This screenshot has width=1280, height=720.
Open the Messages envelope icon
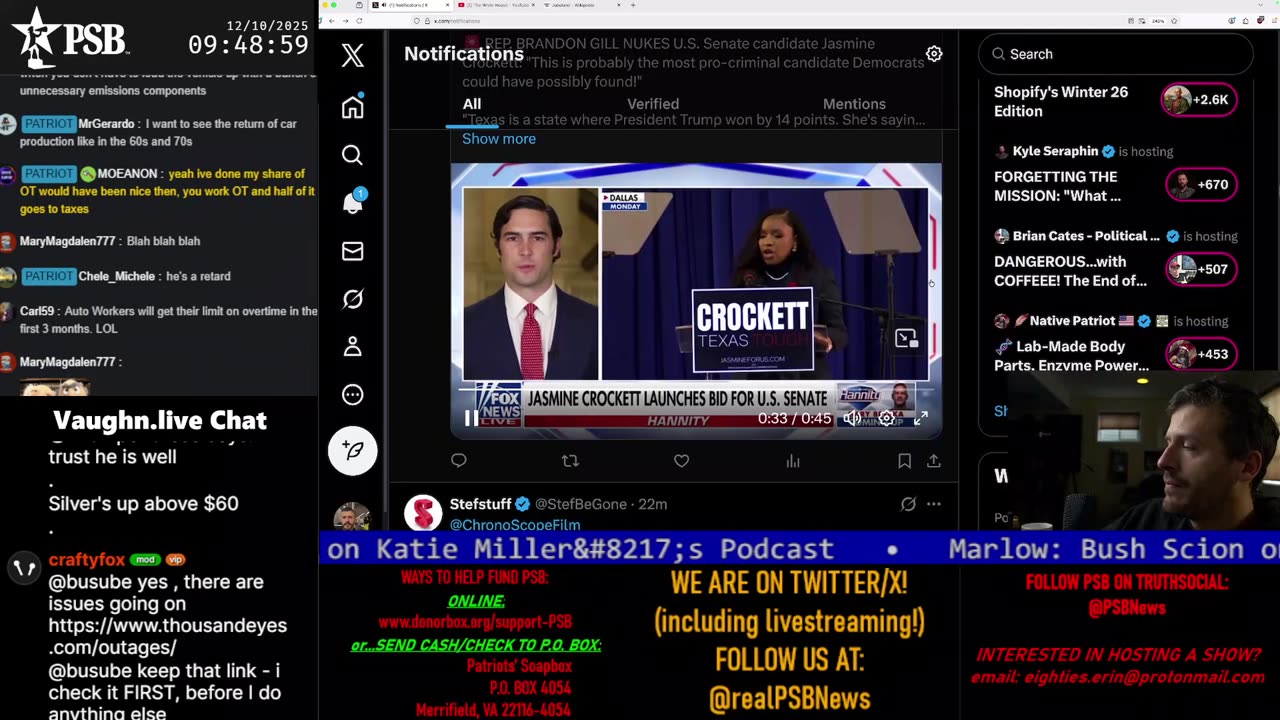tap(352, 251)
